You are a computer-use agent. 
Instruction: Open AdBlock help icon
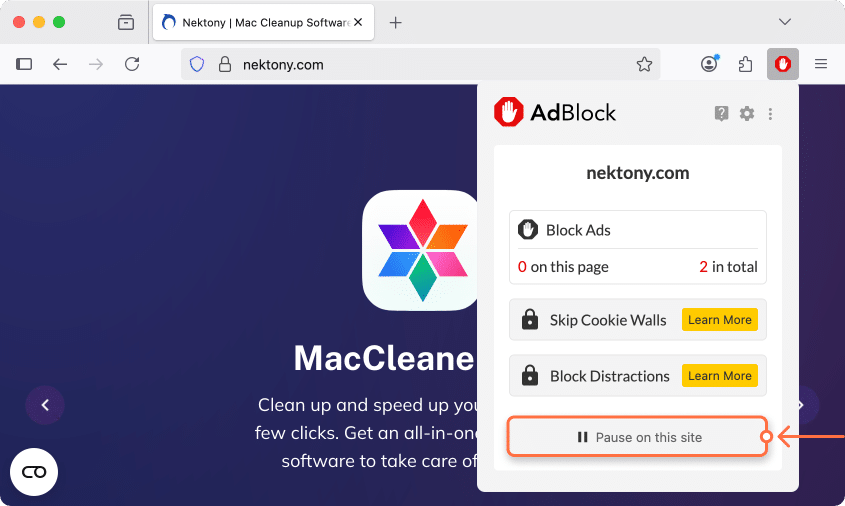point(722,114)
